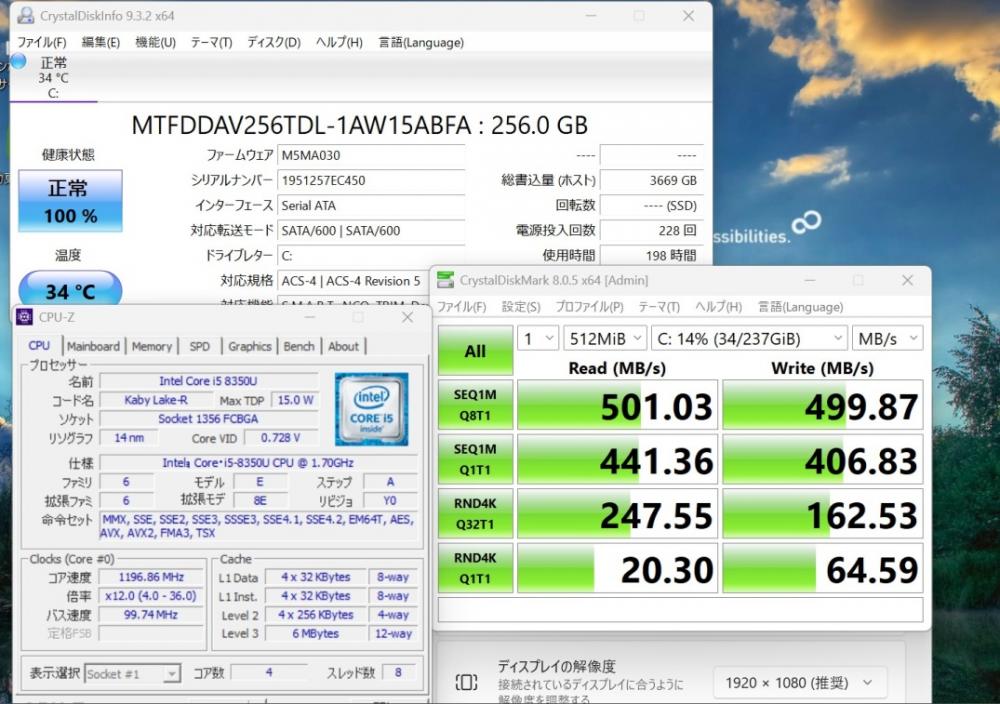Click the CPU-Z title bar app icon
The height and width of the screenshot is (704, 1000).
pos(24,317)
